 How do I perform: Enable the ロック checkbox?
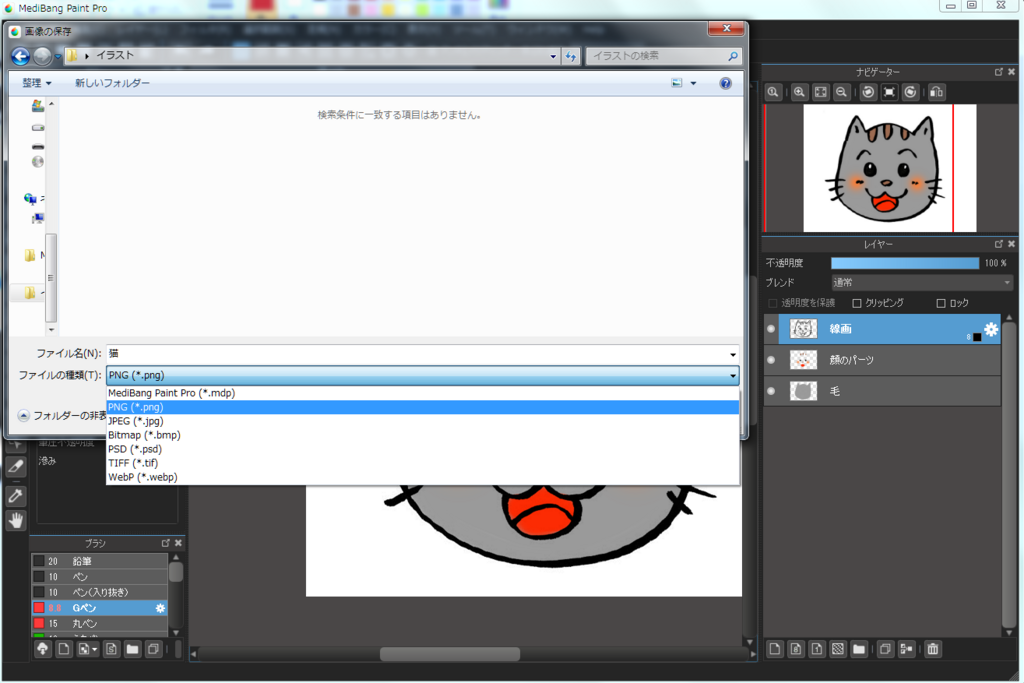coord(941,303)
